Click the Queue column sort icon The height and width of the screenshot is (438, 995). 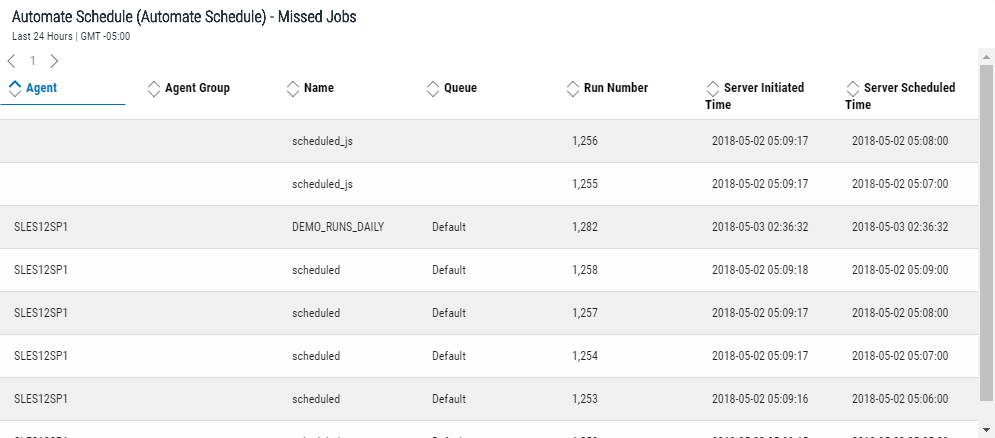tap(433, 88)
